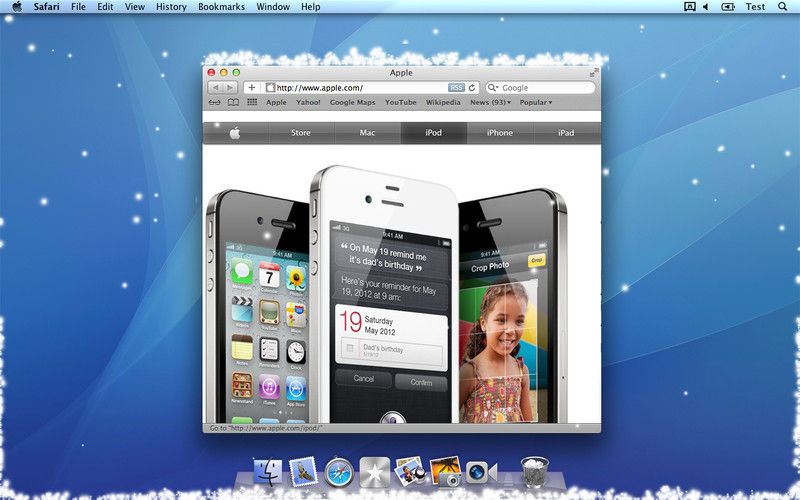
Task: Open the View menu
Action: pos(135,7)
